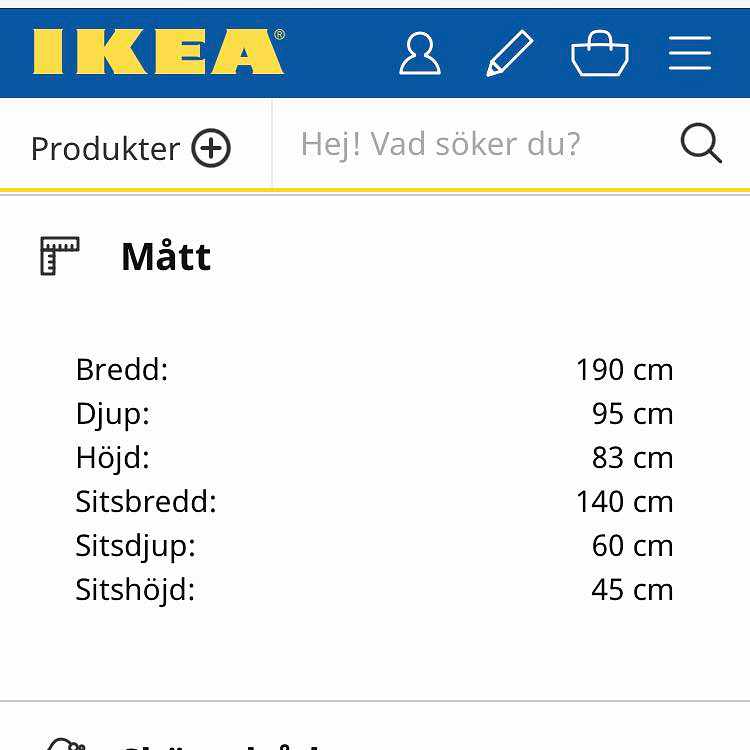Click the 45 cm seat height value
This screenshot has height=750, width=750.
tap(632, 590)
